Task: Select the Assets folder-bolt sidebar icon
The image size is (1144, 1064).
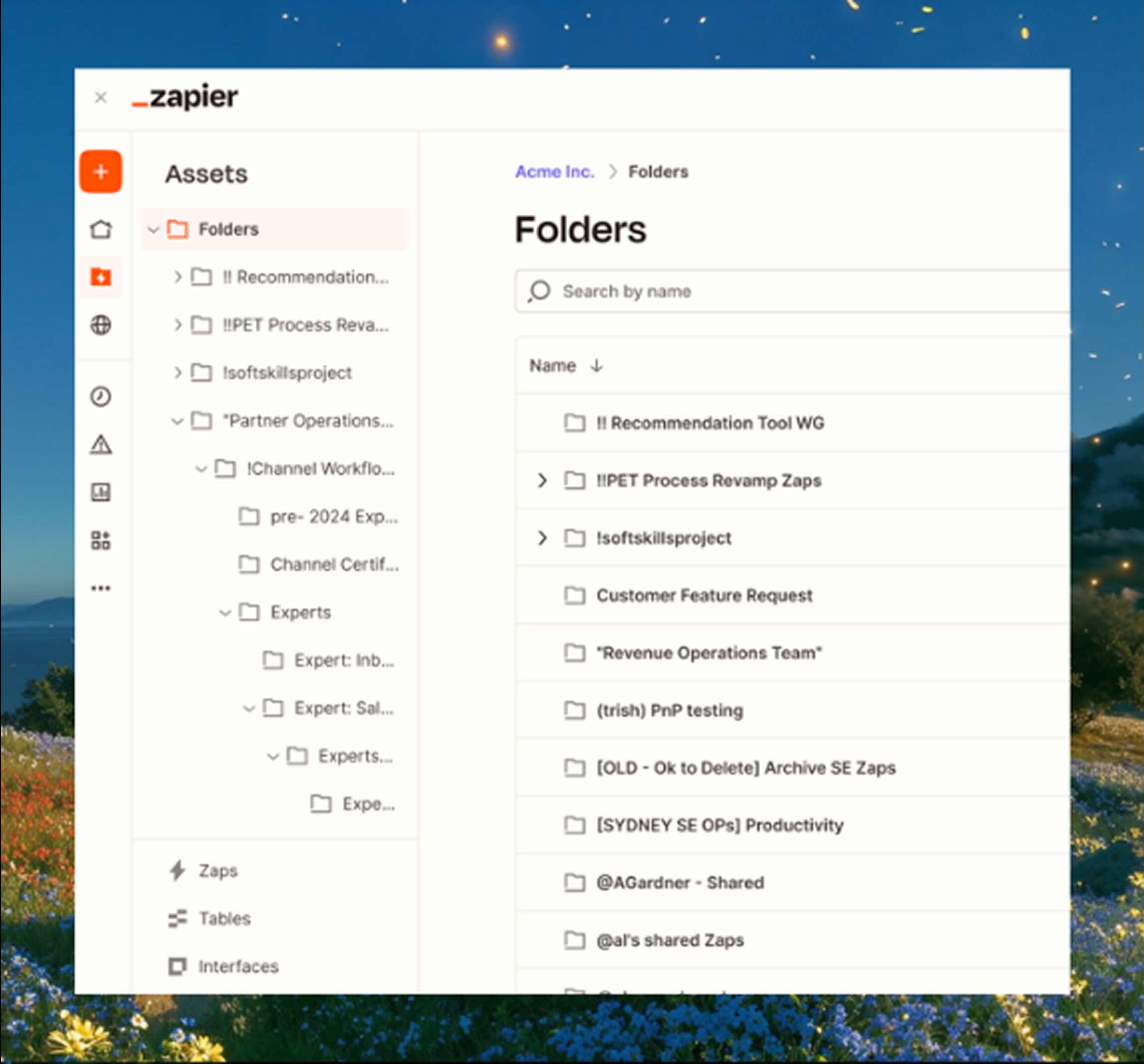Action: click(x=101, y=277)
